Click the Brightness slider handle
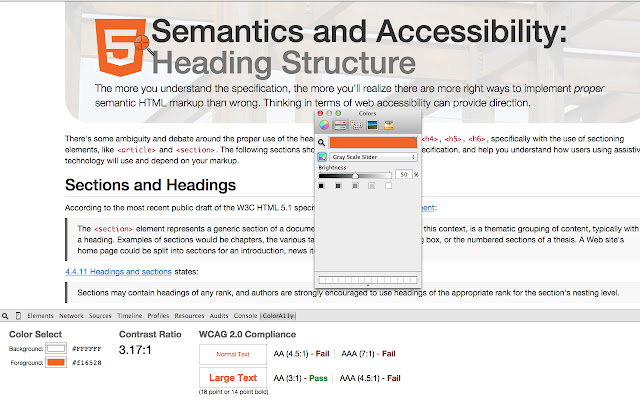Screen dimensions: 640x400 [x=355, y=175]
